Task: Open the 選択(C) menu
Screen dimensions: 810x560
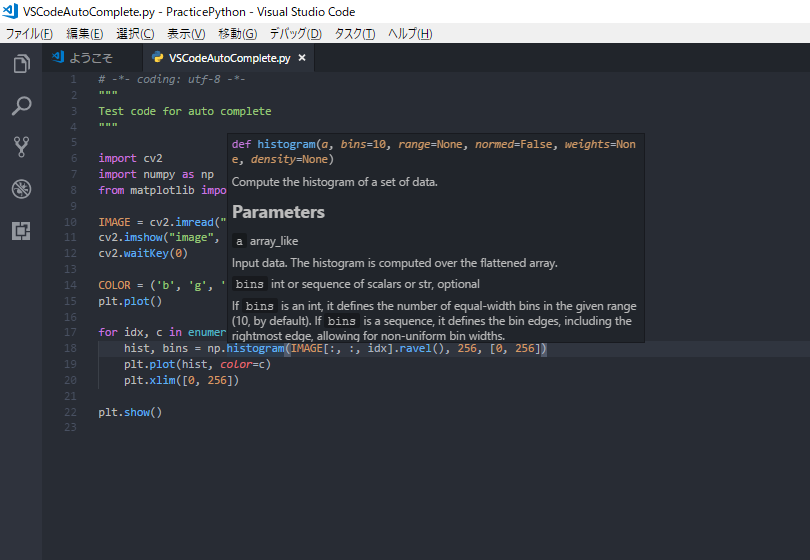Action: click(135, 34)
